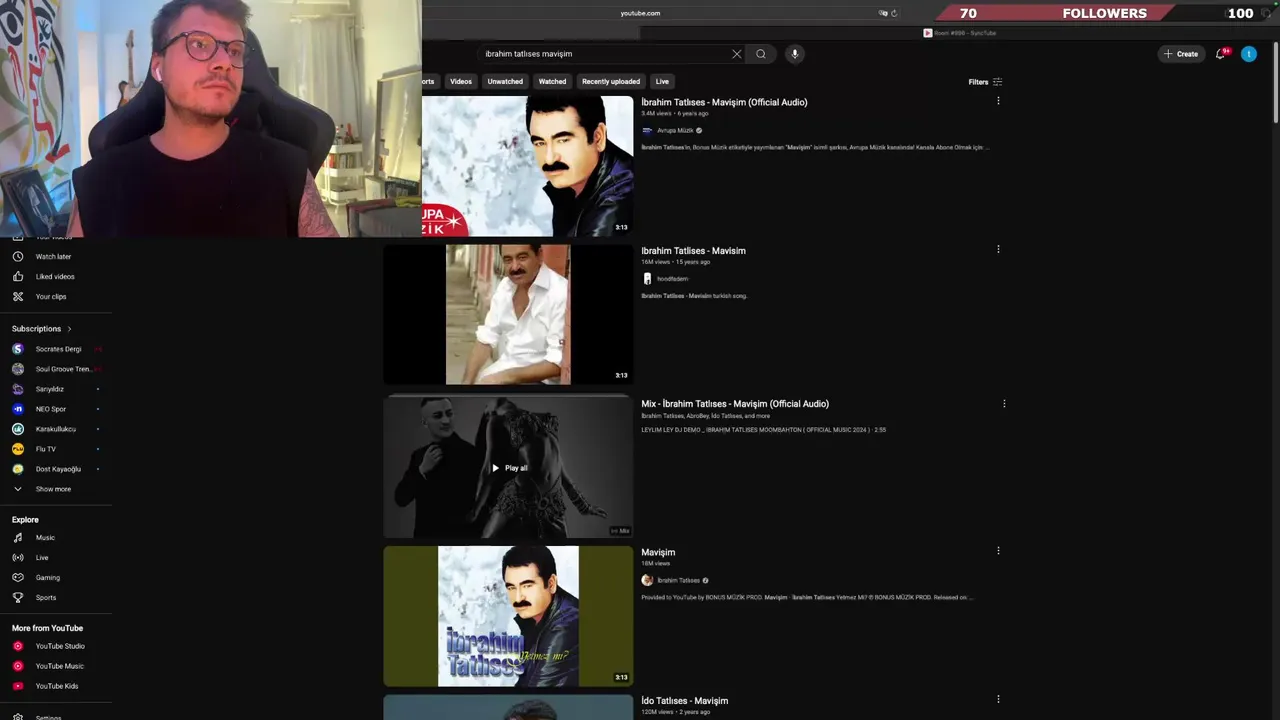Image resolution: width=1280 pixels, height=720 pixels.
Task: Open the account avatar menu
Action: [1249, 54]
